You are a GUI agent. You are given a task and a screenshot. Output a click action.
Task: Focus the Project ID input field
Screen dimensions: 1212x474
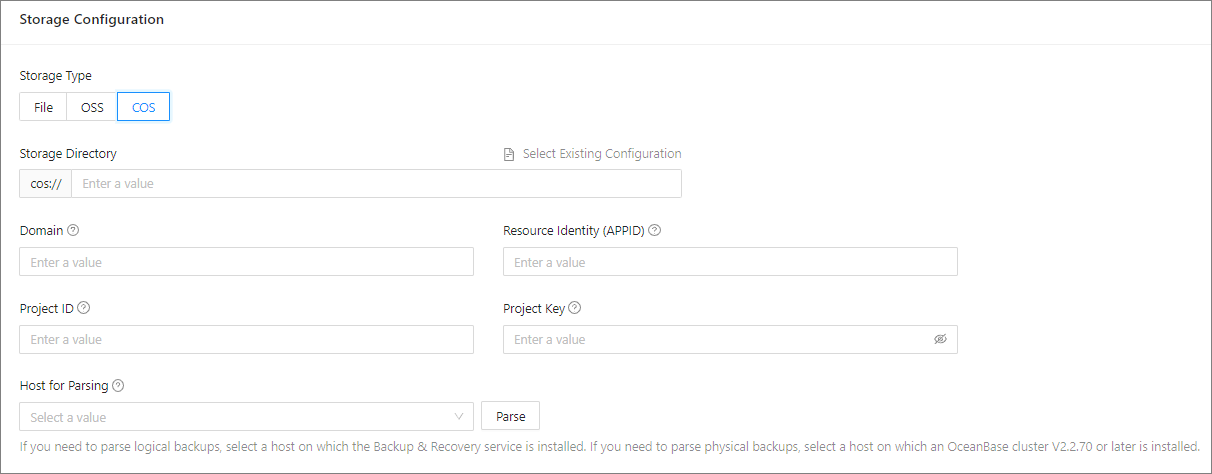coord(246,339)
